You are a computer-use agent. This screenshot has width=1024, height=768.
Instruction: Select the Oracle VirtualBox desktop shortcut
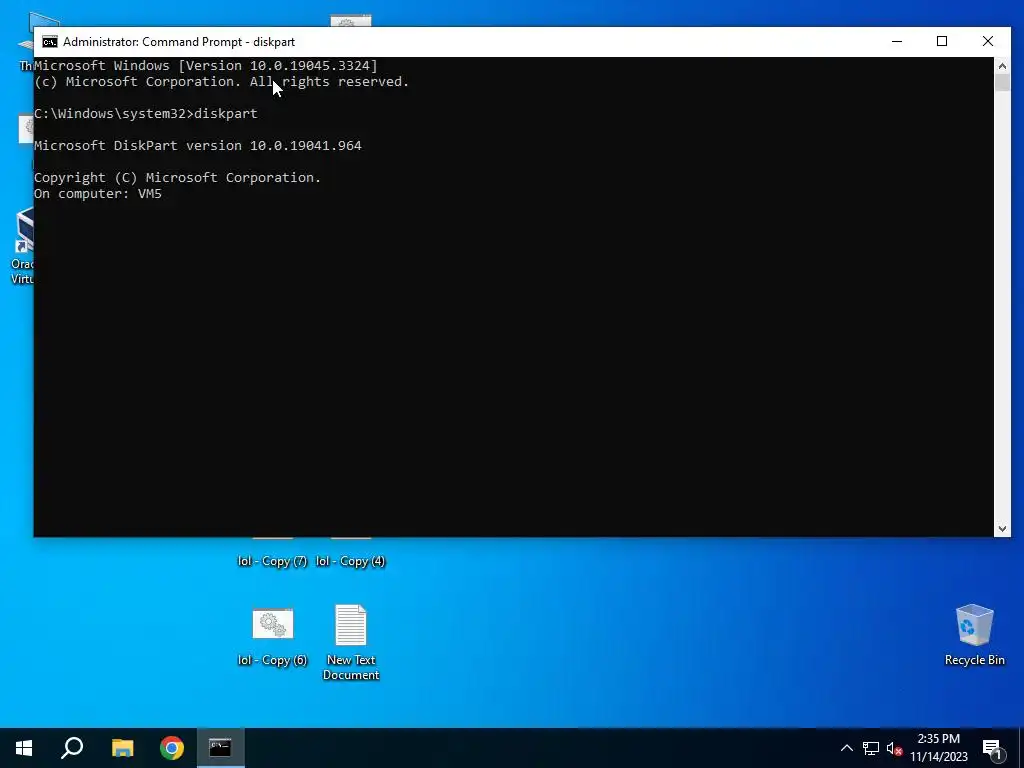pyautogui.click(x=22, y=246)
